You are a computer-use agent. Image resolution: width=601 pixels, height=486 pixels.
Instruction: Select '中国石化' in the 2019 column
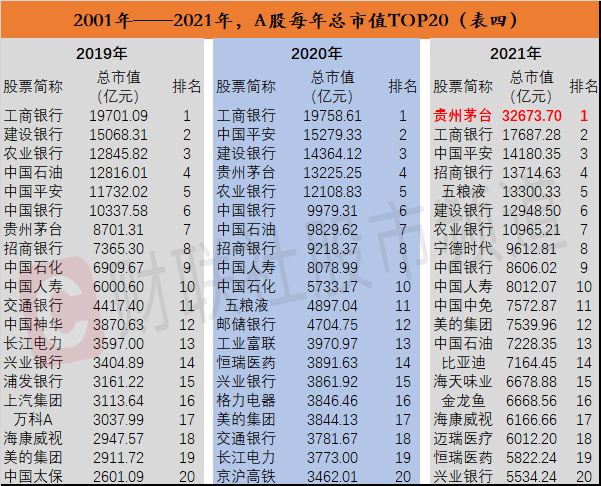click(33, 268)
